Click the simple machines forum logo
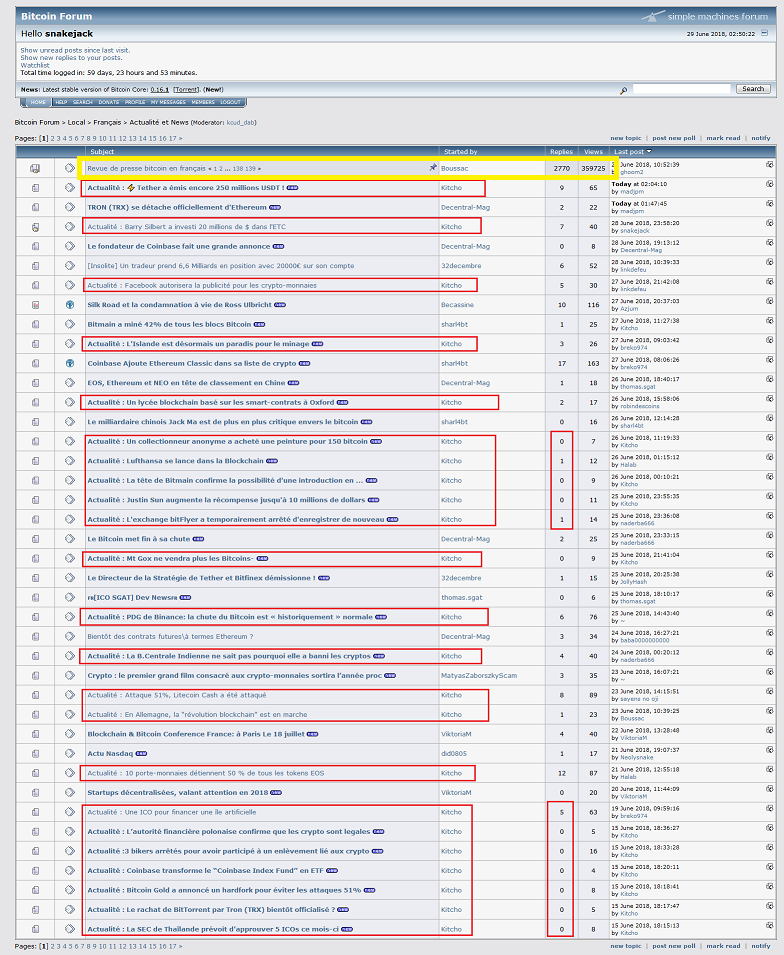784x955 pixels. [704, 16]
